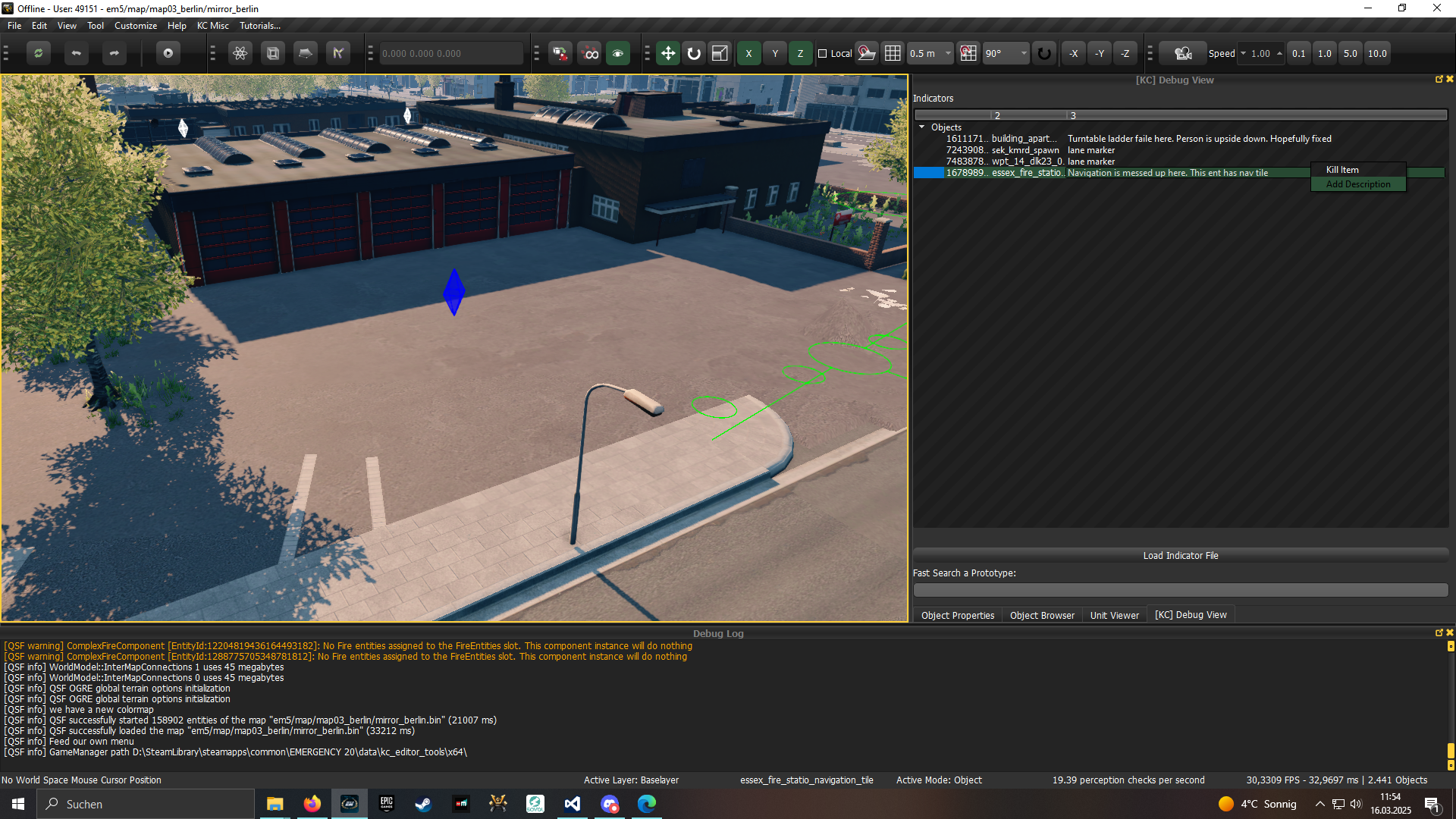Select the rotate transform tool

click(x=694, y=53)
